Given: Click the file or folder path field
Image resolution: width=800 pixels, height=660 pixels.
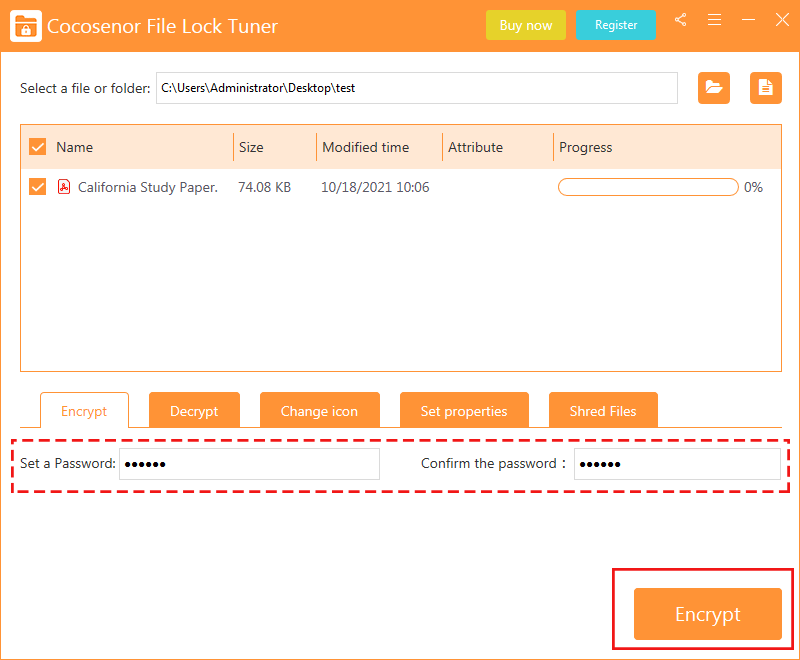Looking at the screenshot, I should click(417, 88).
